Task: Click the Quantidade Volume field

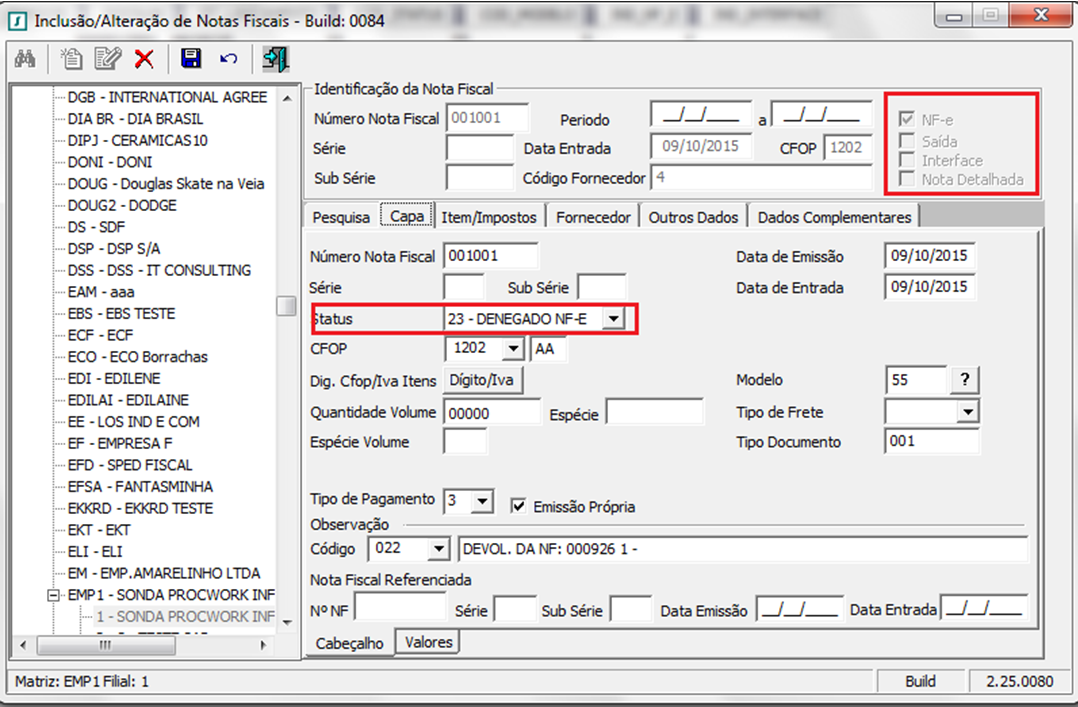Action: pos(492,413)
